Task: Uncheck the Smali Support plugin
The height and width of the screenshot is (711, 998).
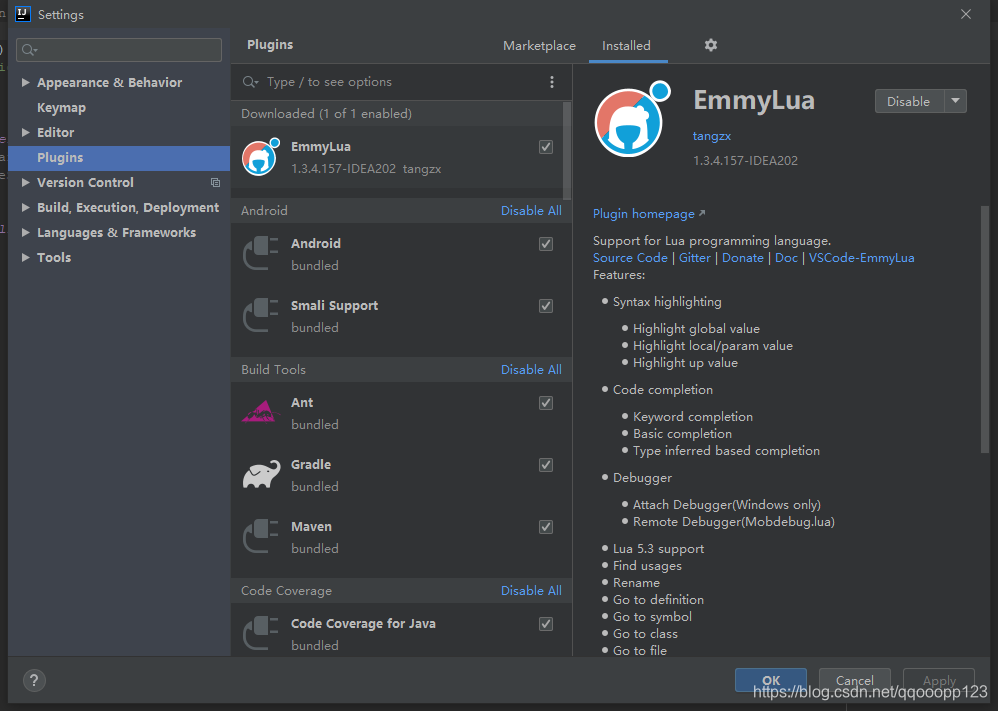Action: pyautogui.click(x=546, y=305)
